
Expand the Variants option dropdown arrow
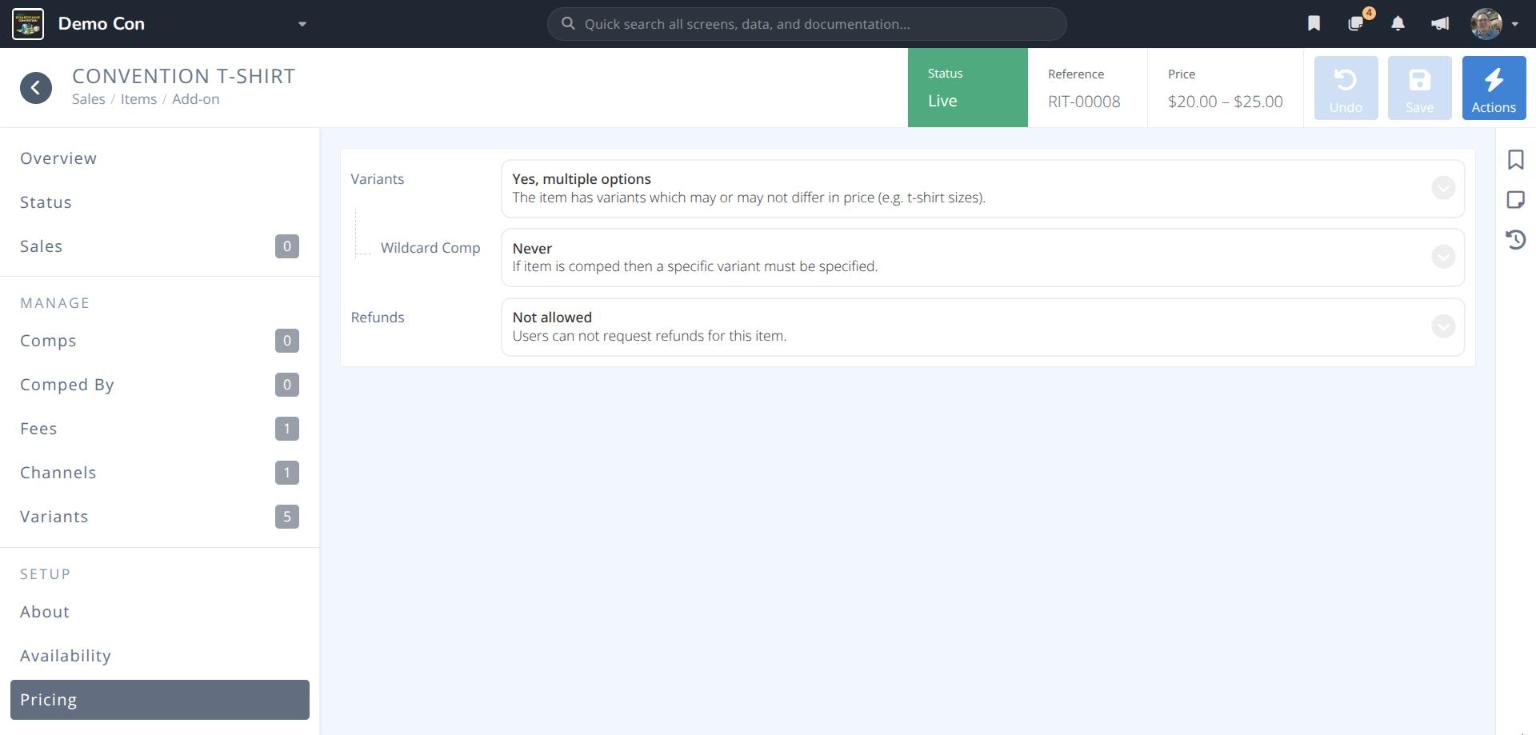tap(1443, 188)
